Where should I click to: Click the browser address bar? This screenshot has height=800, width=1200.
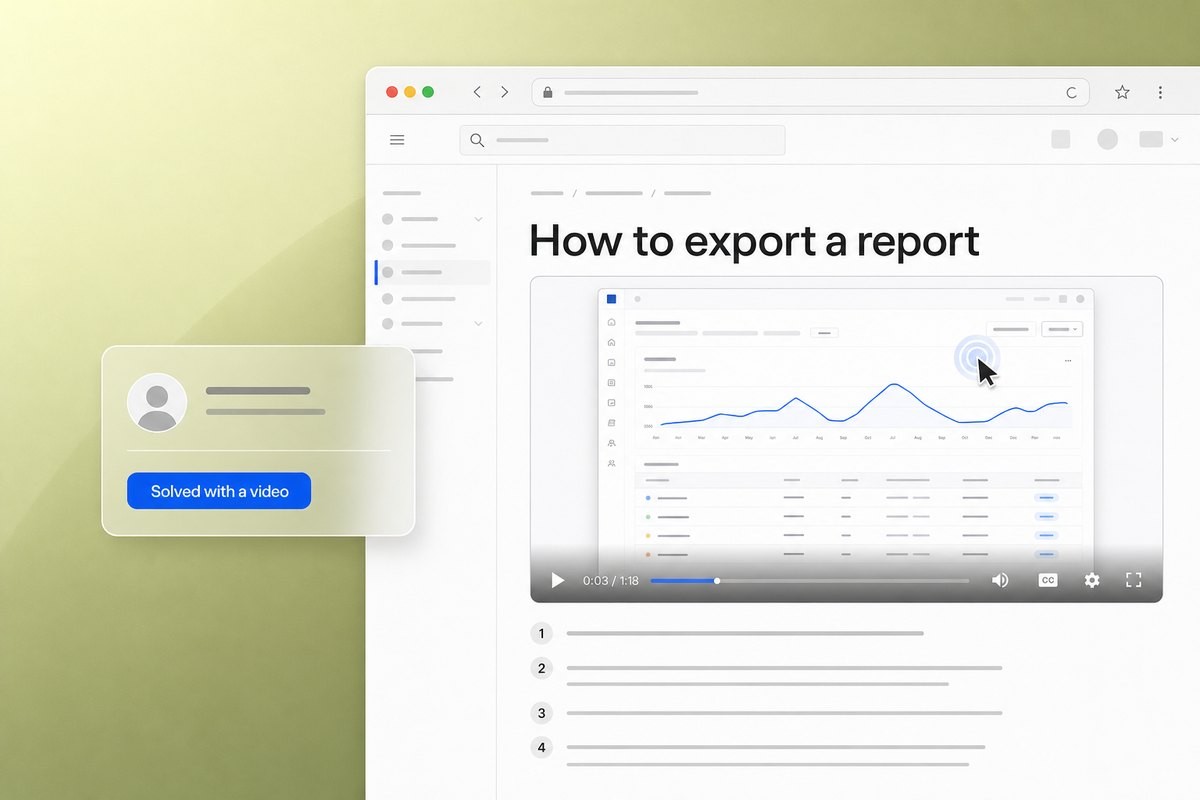pyautogui.click(x=811, y=92)
